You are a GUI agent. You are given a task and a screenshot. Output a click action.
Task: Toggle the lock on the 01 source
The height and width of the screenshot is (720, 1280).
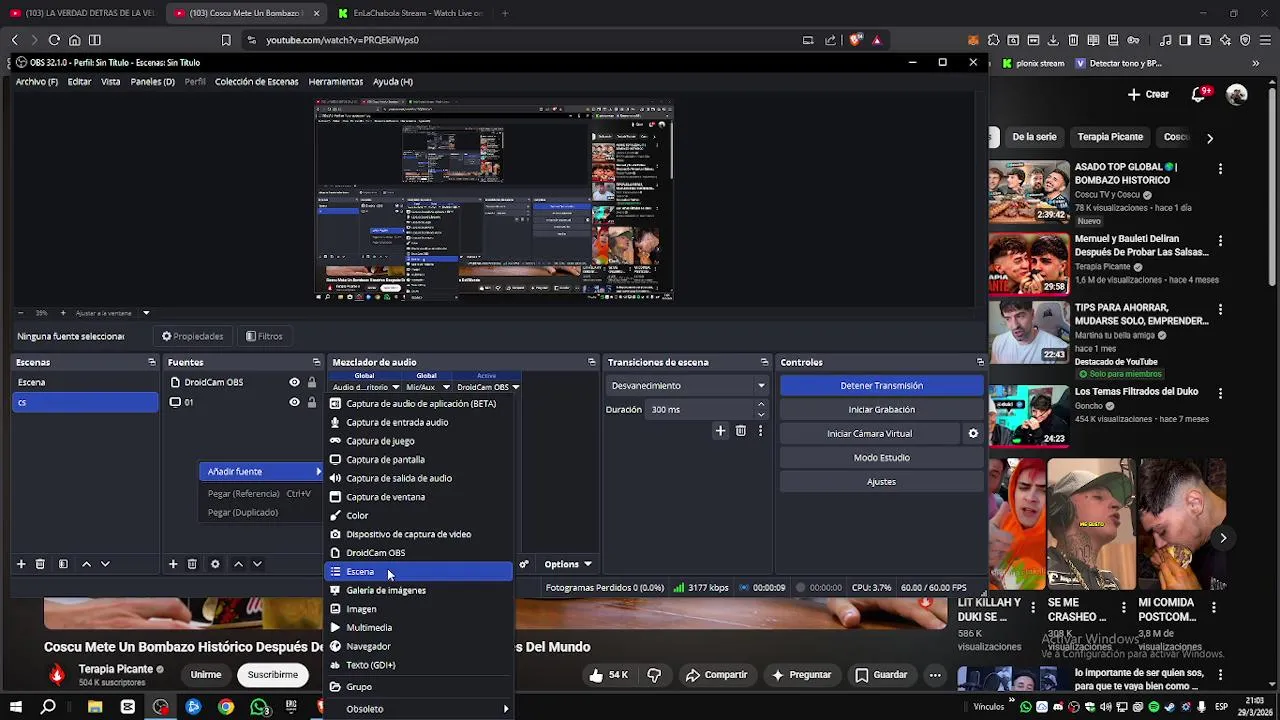[312, 402]
